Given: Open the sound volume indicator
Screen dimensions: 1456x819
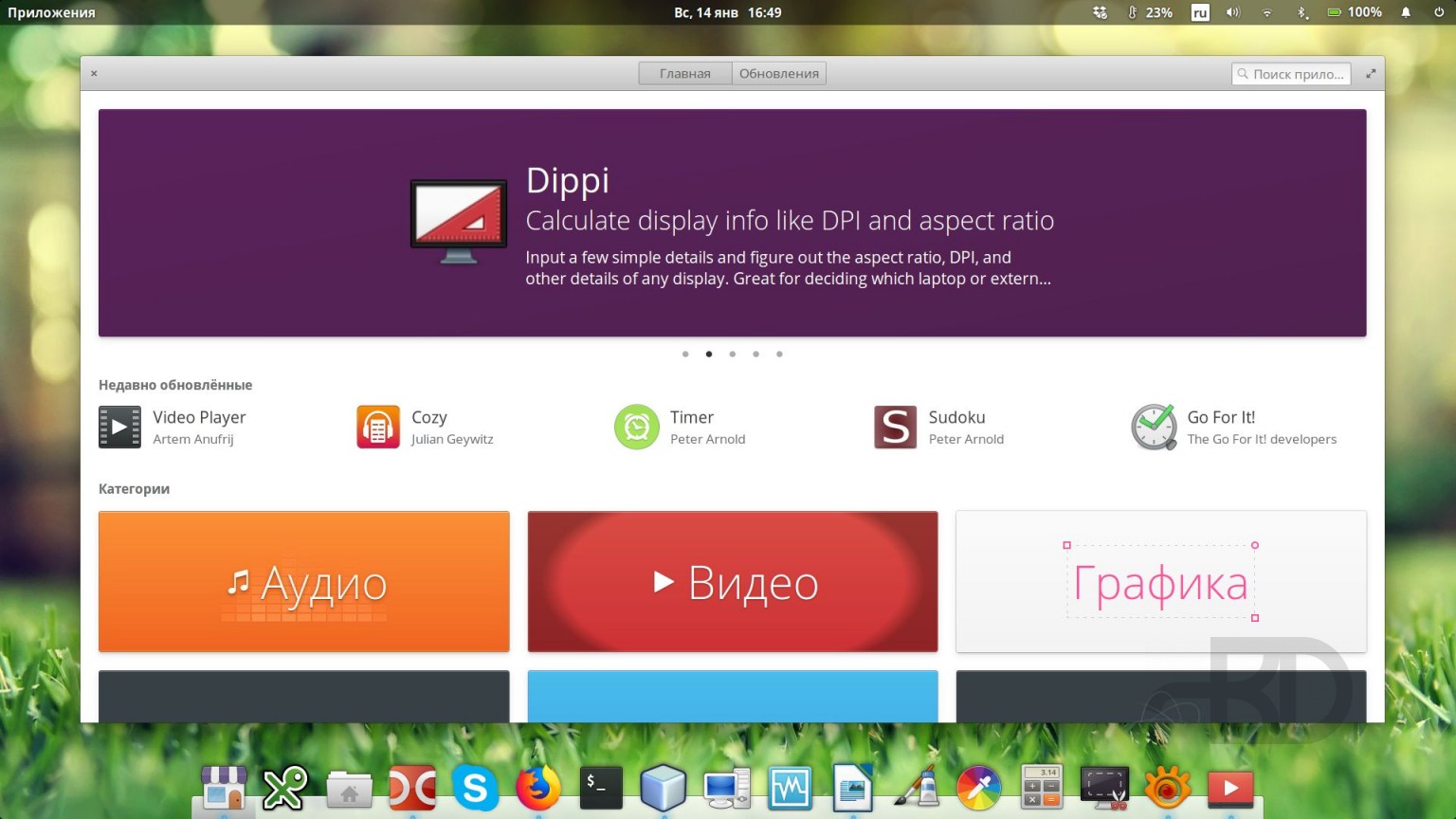Looking at the screenshot, I should (x=1233, y=12).
